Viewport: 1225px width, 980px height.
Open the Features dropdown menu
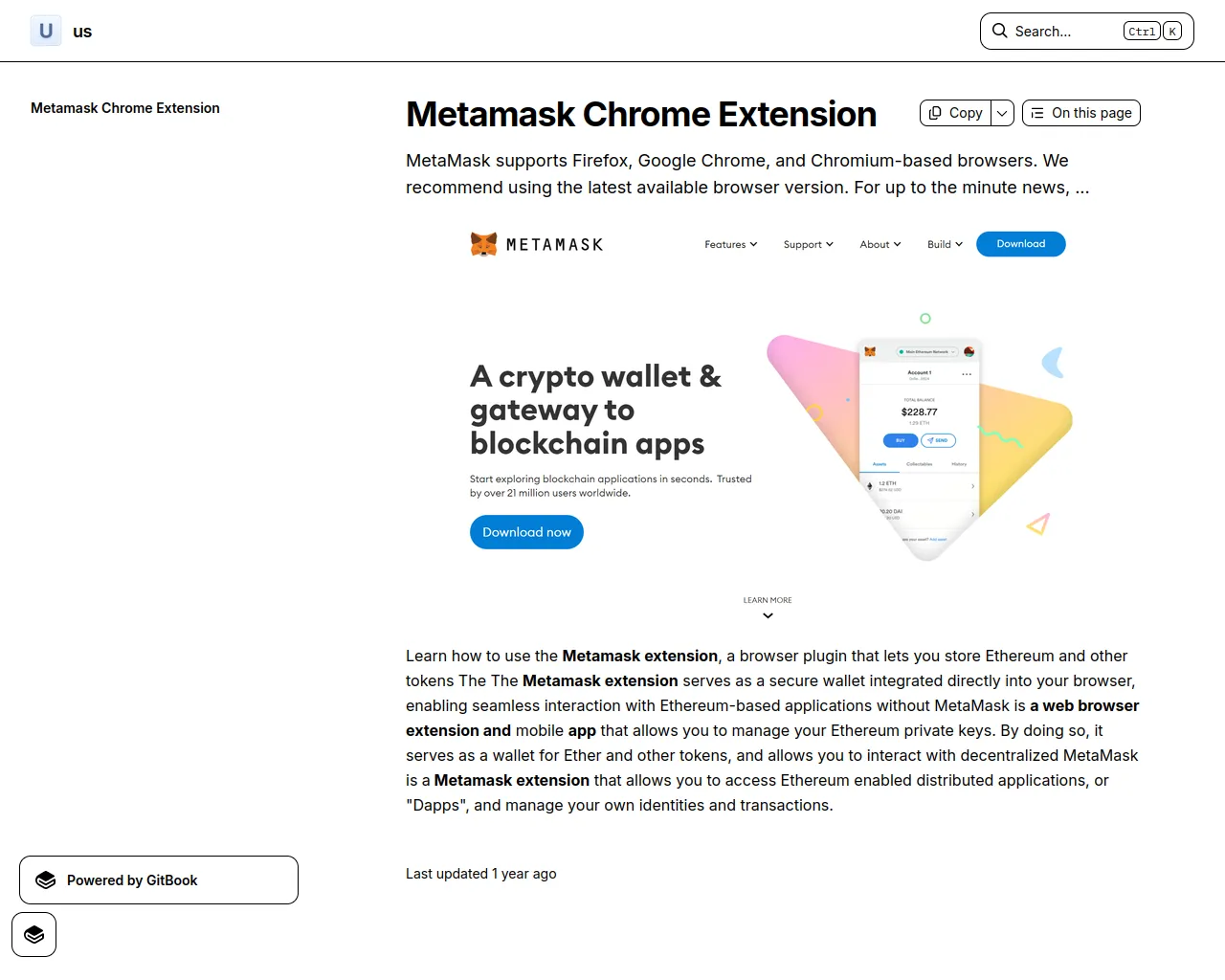click(x=731, y=244)
